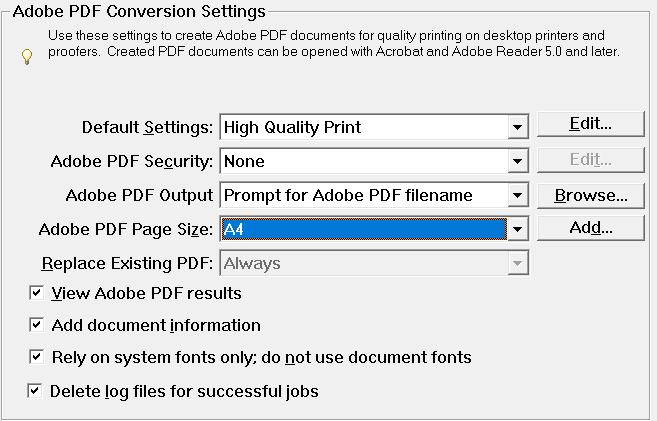The height and width of the screenshot is (421, 657).
Task: Click Edit button for Default Settings
Action: point(590,124)
